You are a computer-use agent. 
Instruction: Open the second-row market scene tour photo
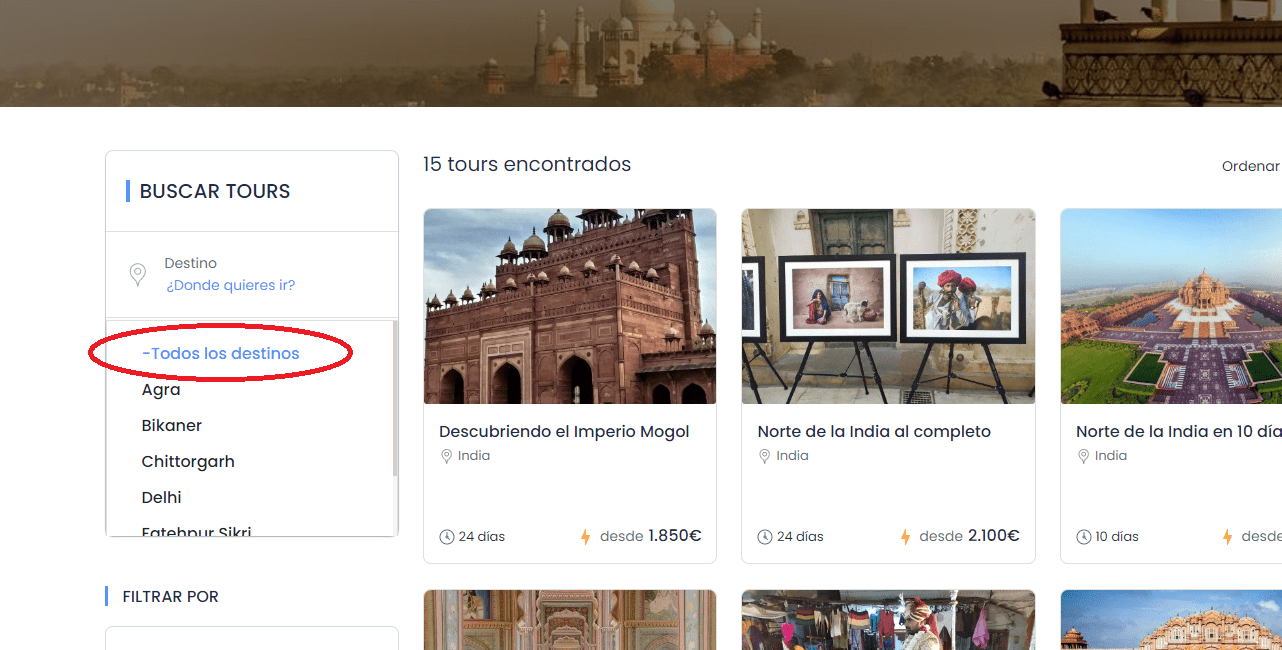(888, 620)
